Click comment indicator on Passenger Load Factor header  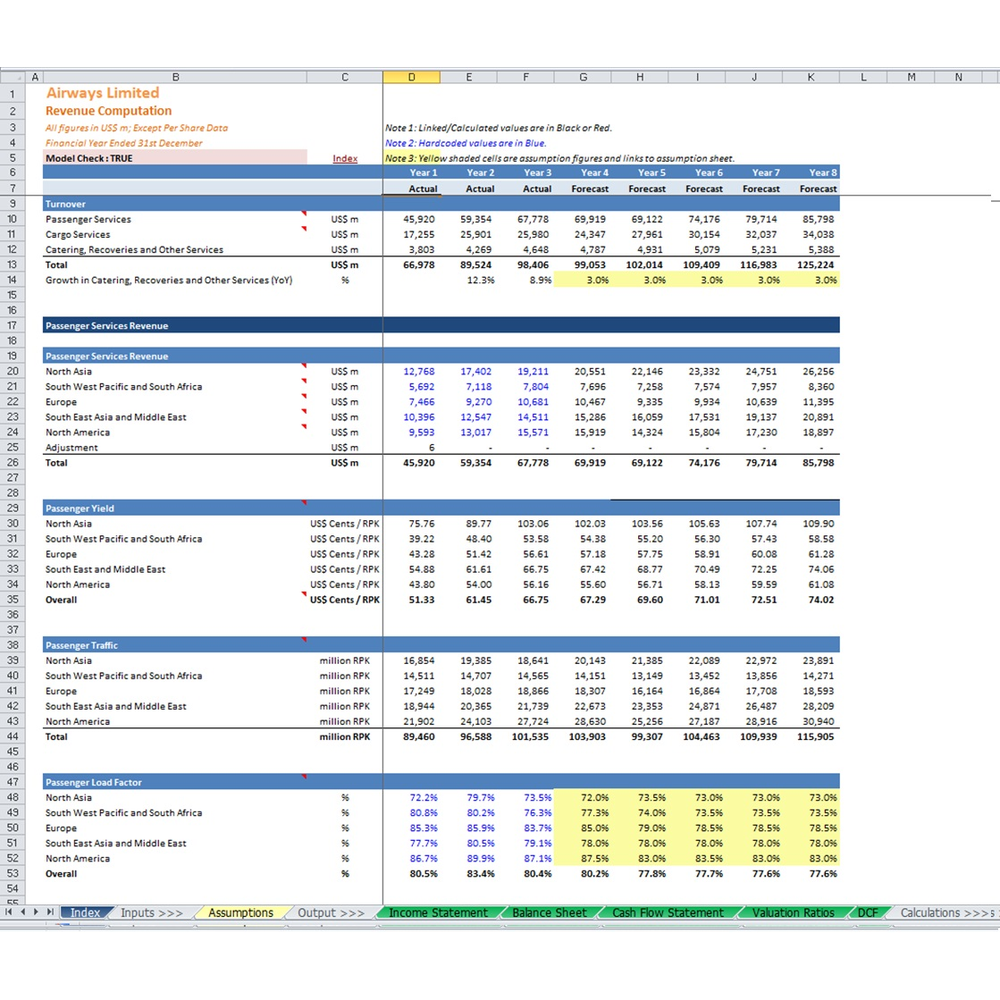[x=304, y=777]
